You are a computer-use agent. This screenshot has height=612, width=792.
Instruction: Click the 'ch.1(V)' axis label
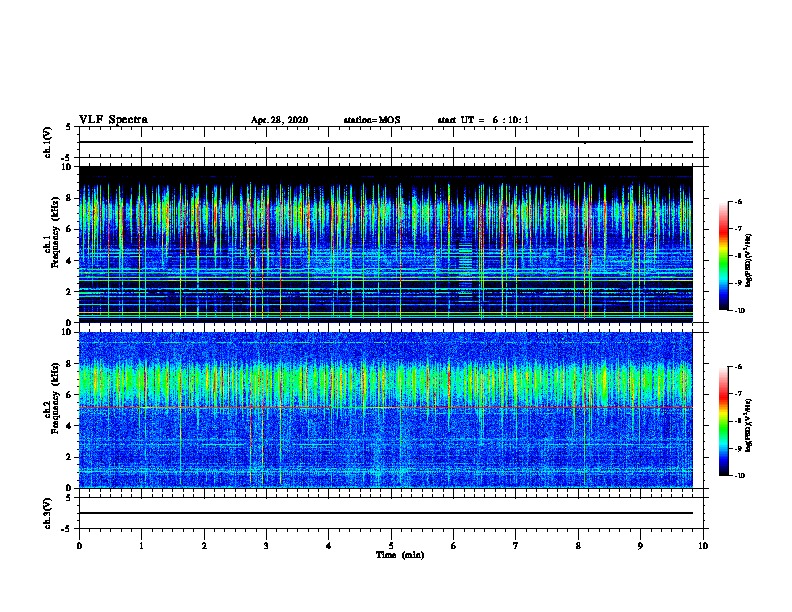[x=48, y=142]
